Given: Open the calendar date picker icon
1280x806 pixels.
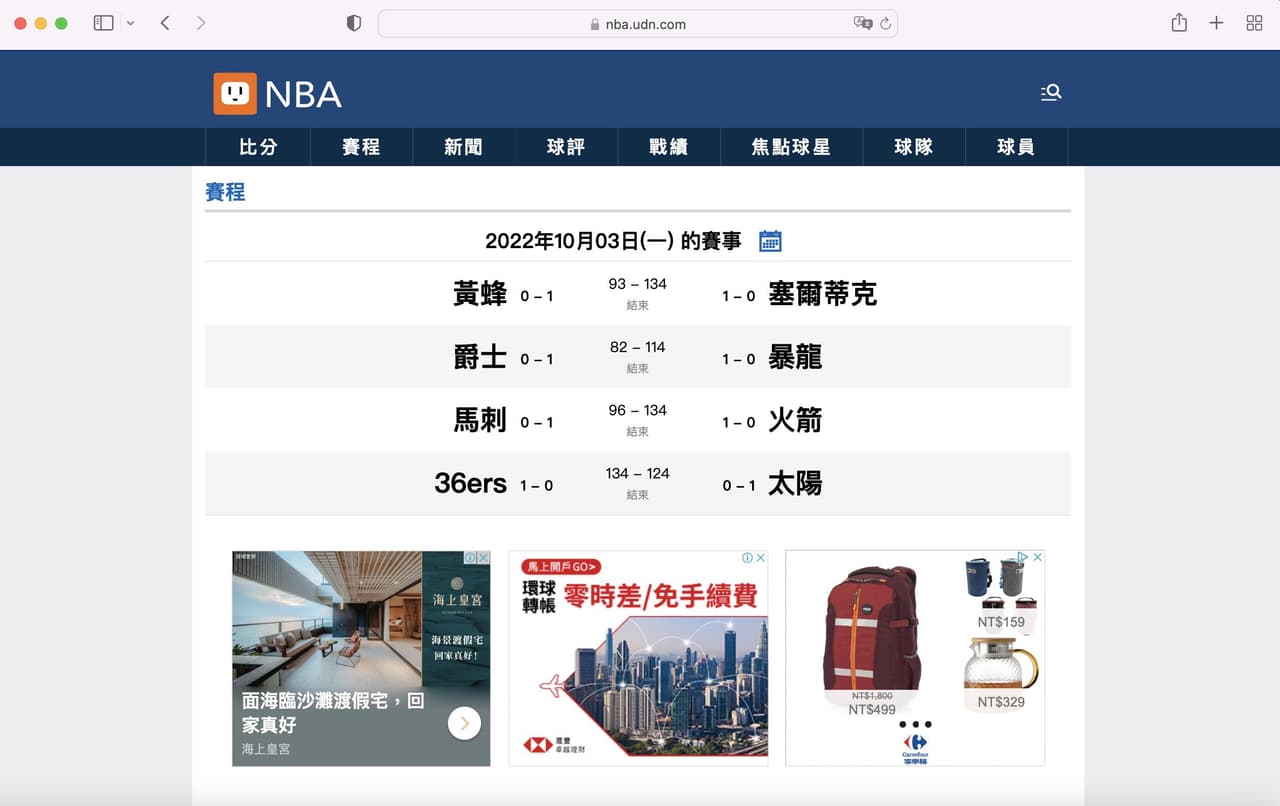Looking at the screenshot, I should click(770, 241).
